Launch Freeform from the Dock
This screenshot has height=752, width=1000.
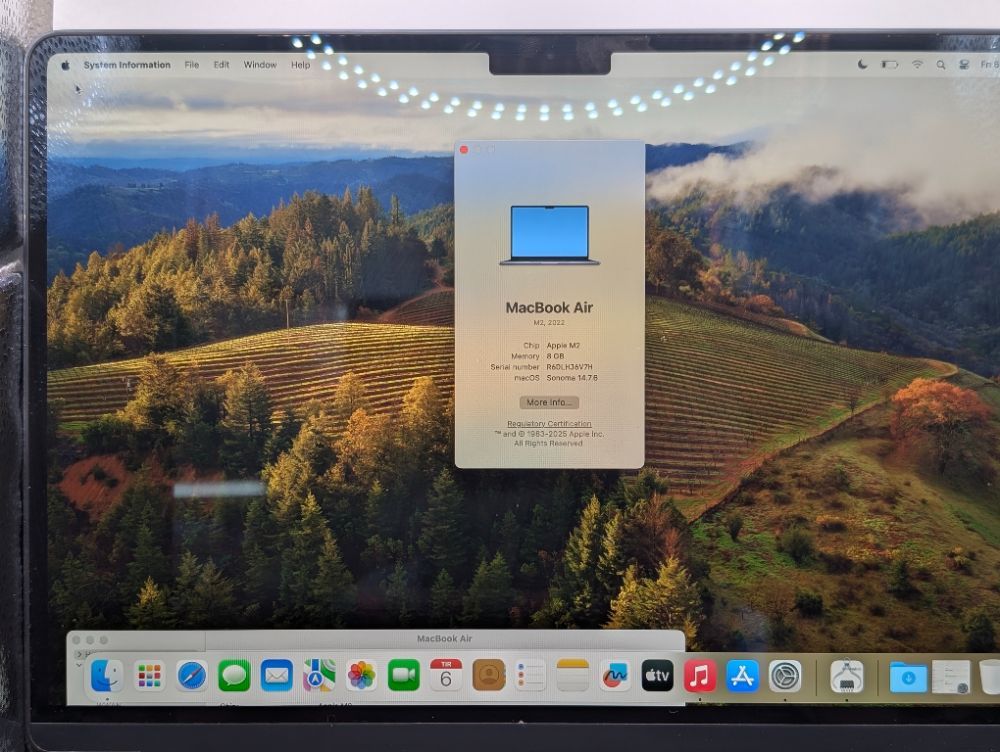[615, 675]
